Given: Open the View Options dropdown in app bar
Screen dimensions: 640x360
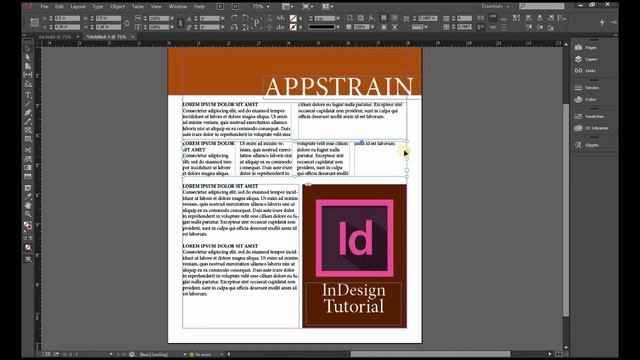Looking at the screenshot, I should click(287, 7).
